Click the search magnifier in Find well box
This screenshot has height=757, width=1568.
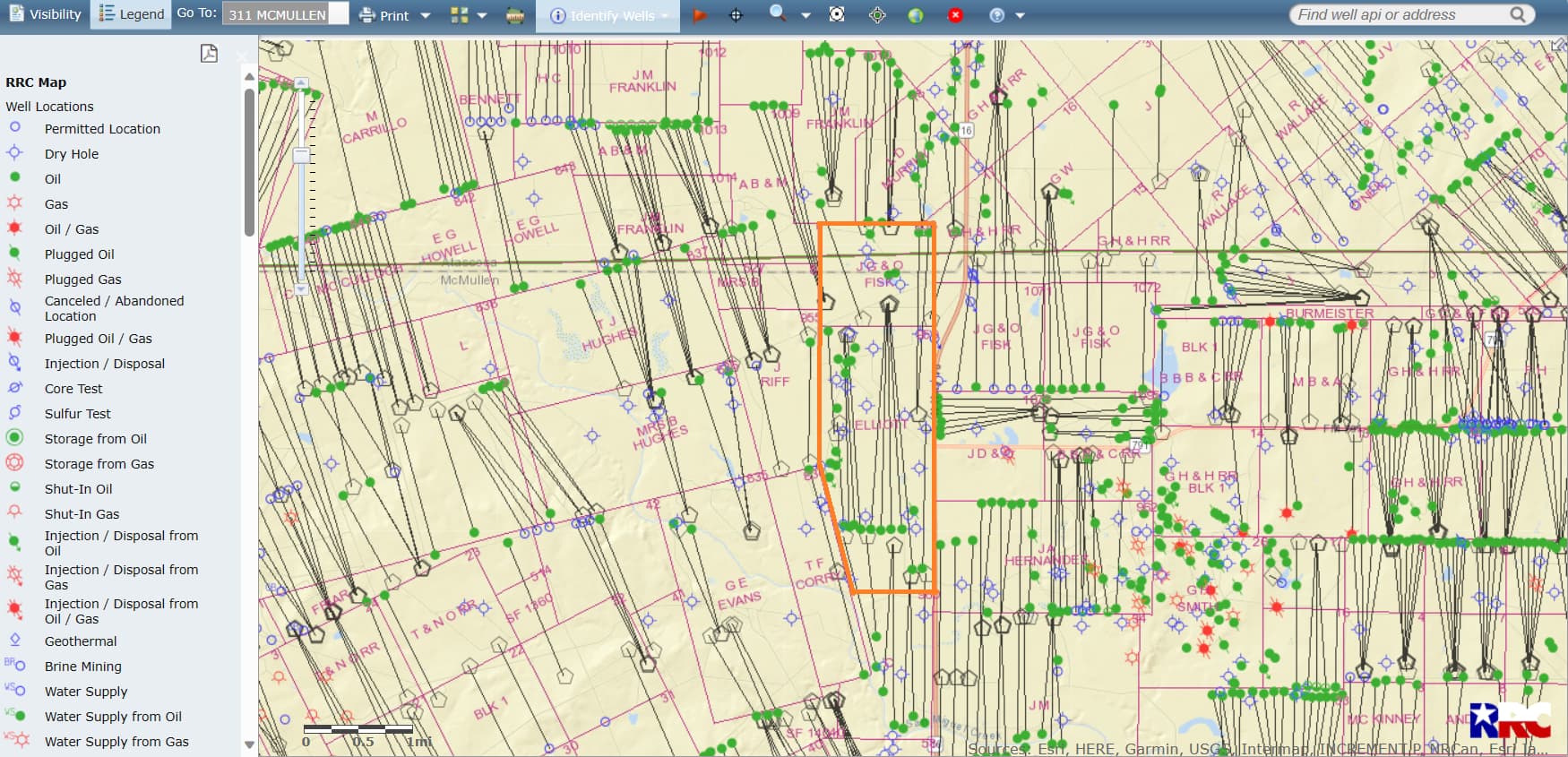pyautogui.click(x=1518, y=14)
